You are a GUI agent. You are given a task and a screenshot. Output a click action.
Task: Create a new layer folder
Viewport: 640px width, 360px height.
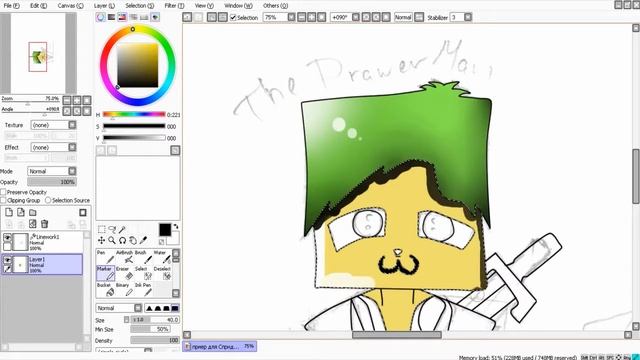click(x=33, y=212)
